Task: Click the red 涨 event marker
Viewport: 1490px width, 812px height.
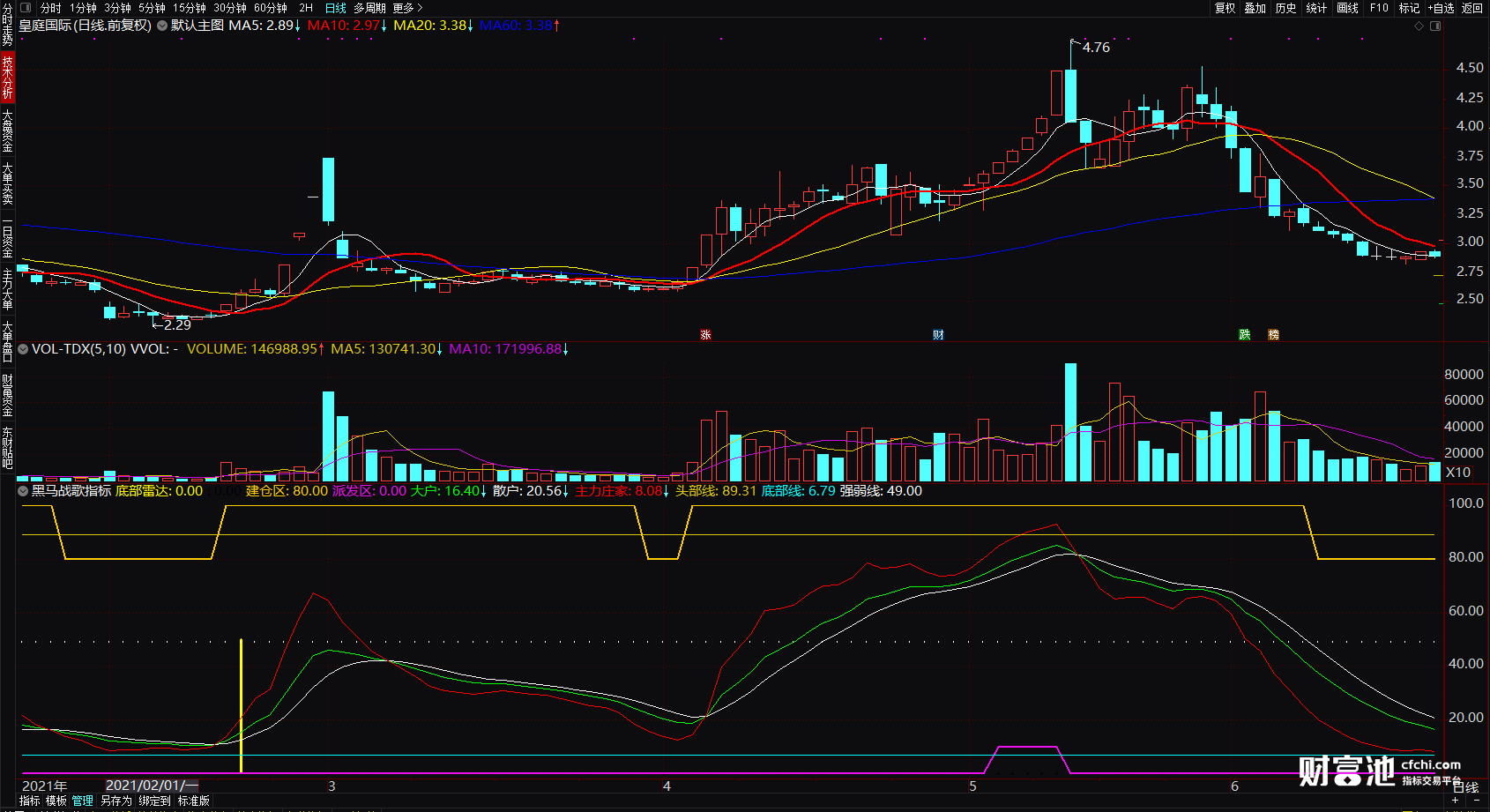Action: click(705, 335)
